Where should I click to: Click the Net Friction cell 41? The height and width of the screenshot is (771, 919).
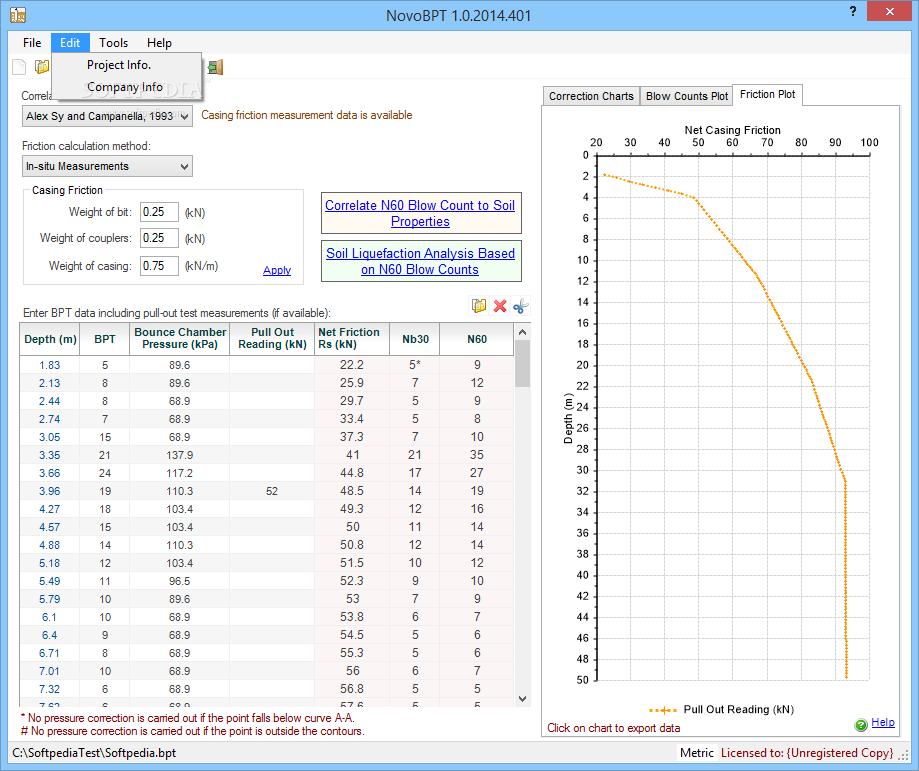coord(352,455)
